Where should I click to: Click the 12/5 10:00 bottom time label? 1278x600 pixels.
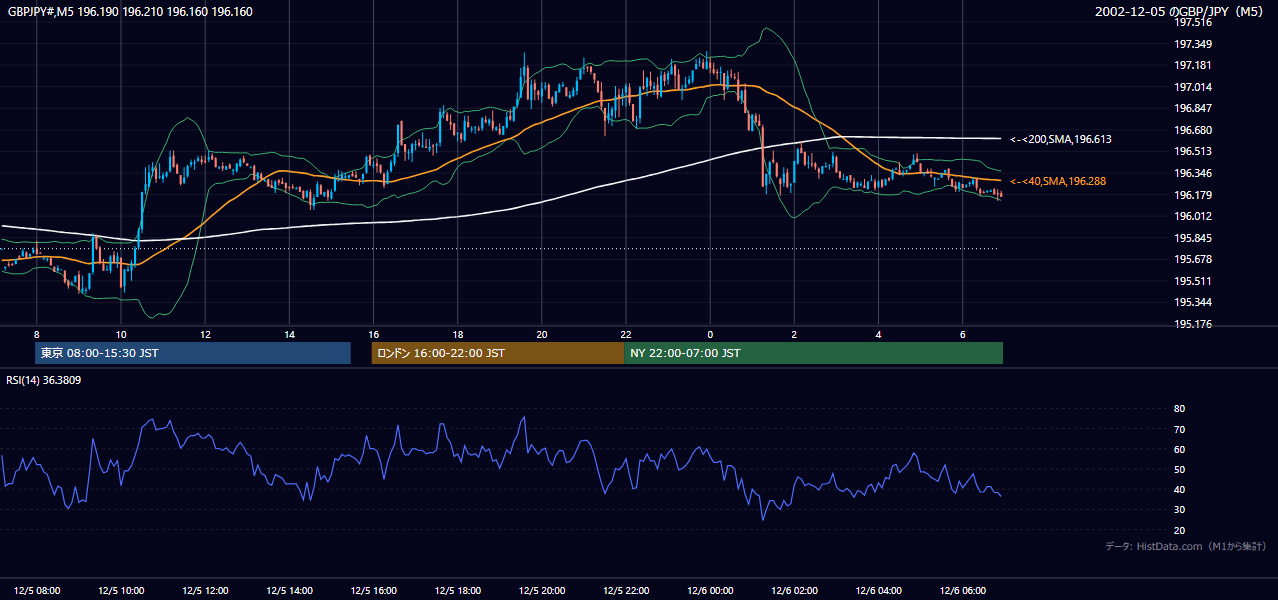tap(121, 590)
